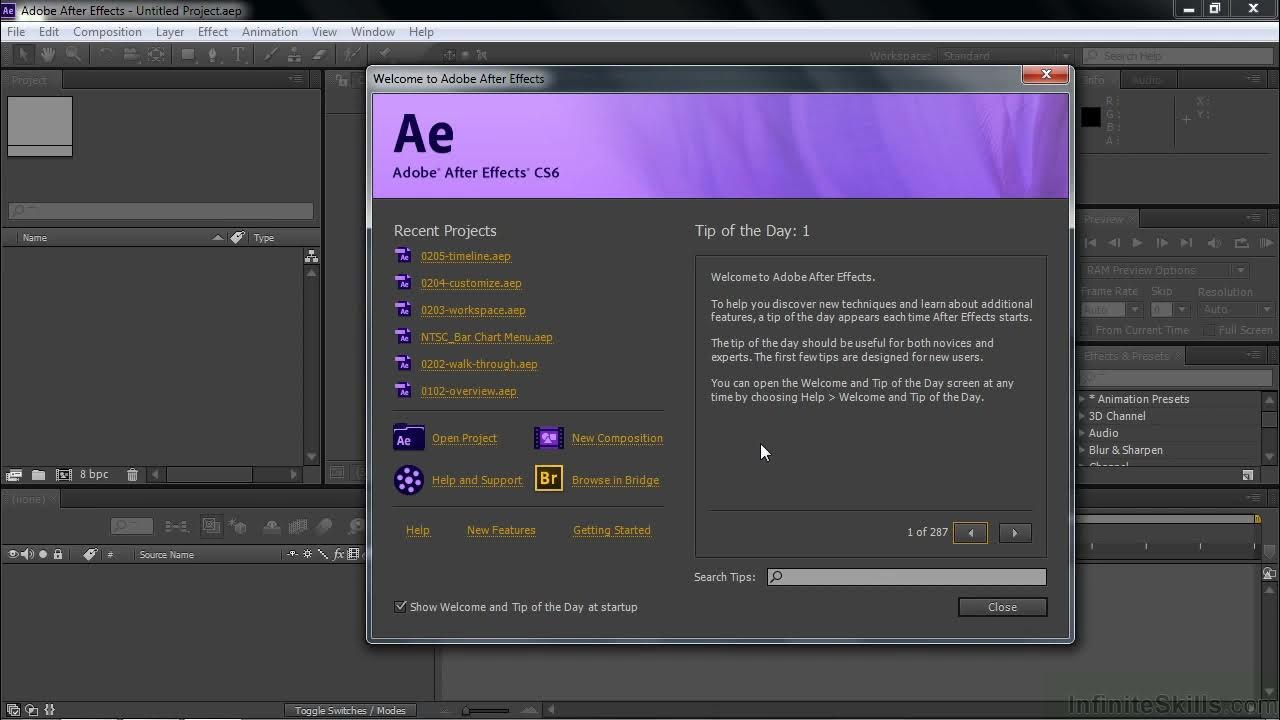Open recent project 0205-timeline.aep

(465, 256)
